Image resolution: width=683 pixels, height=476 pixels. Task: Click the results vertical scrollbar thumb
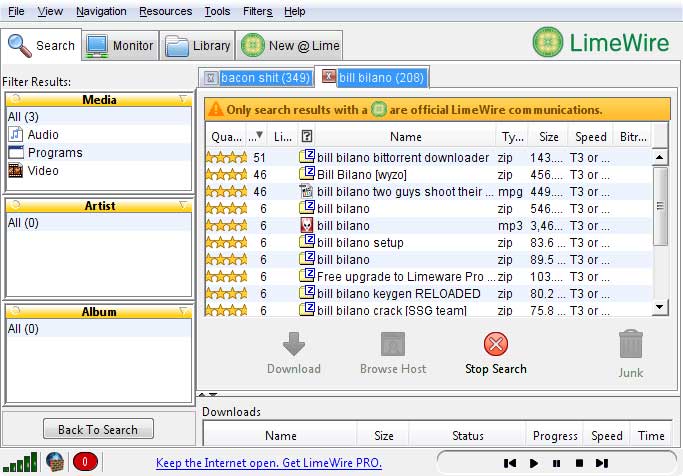pyautogui.click(x=660, y=206)
